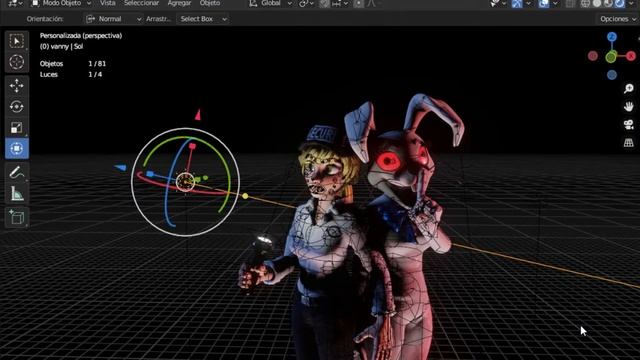Expand the Opciones dropdown

(x=618, y=19)
